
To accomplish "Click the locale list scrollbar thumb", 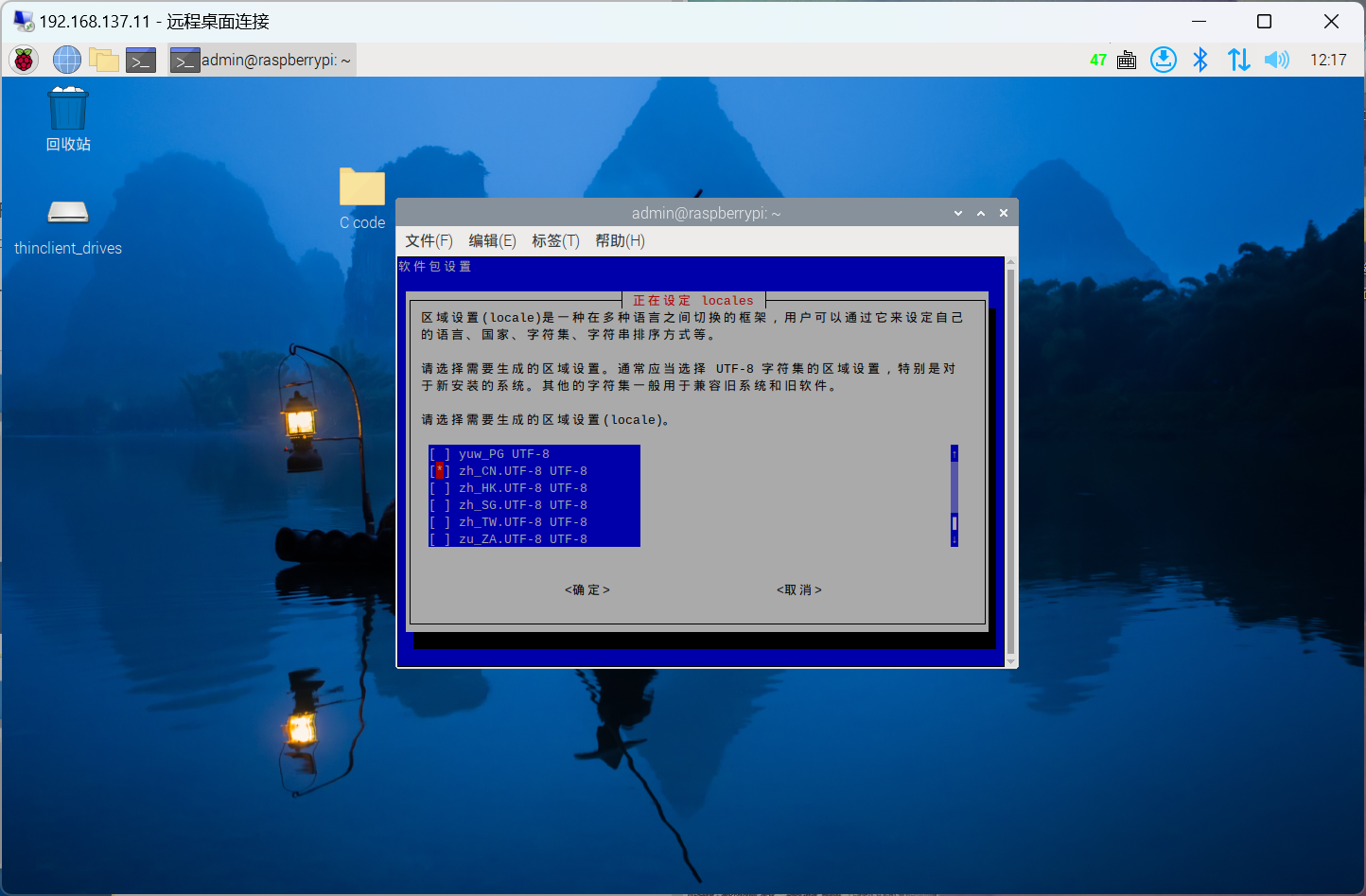I will [954, 523].
